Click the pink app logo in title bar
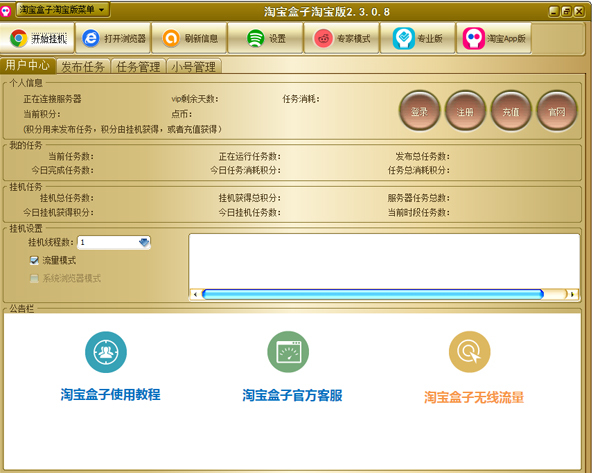Image resolution: width=592 pixels, height=473 pixels. [6, 11]
